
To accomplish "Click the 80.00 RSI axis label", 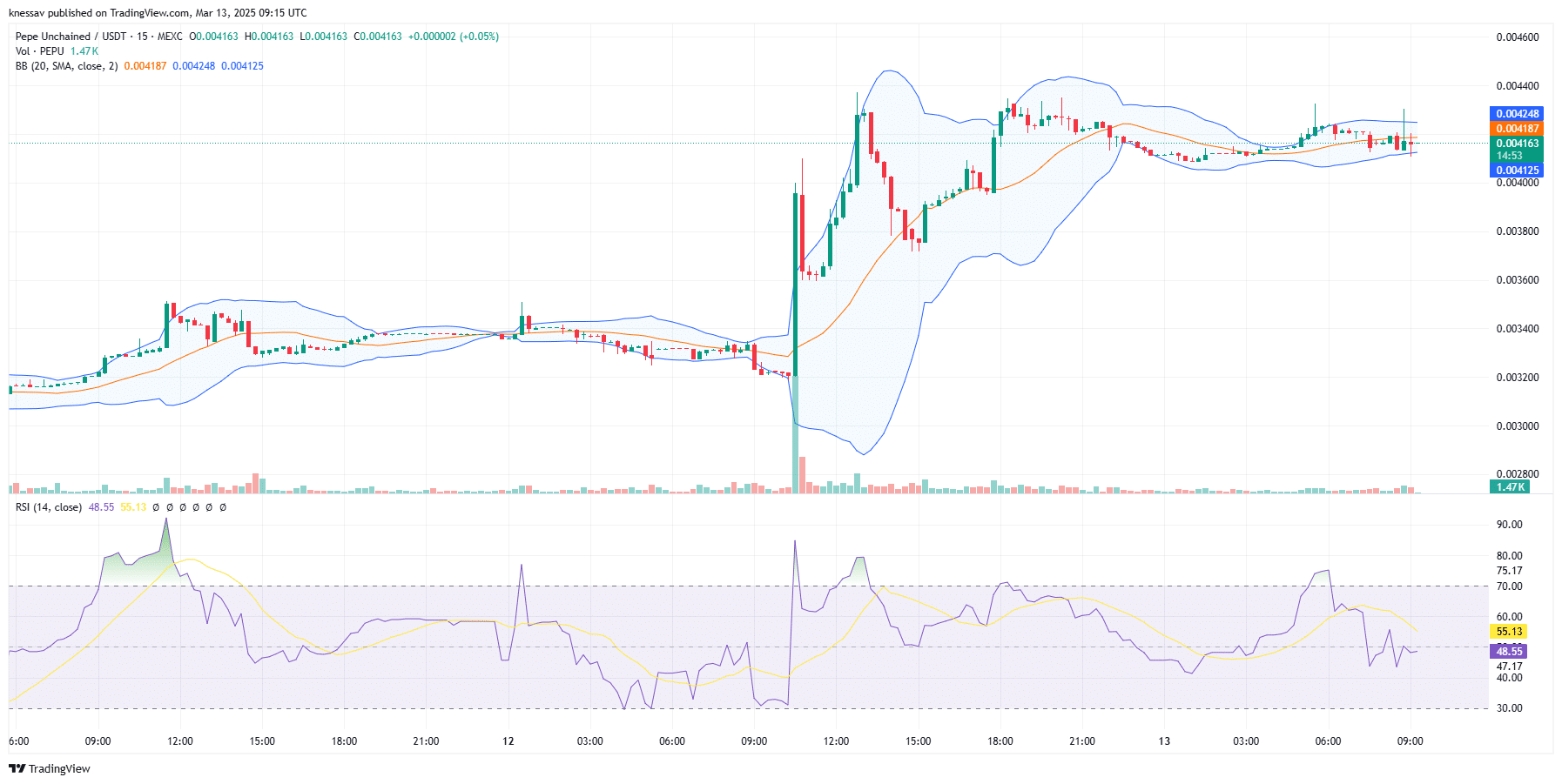I will click(x=1510, y=556).
